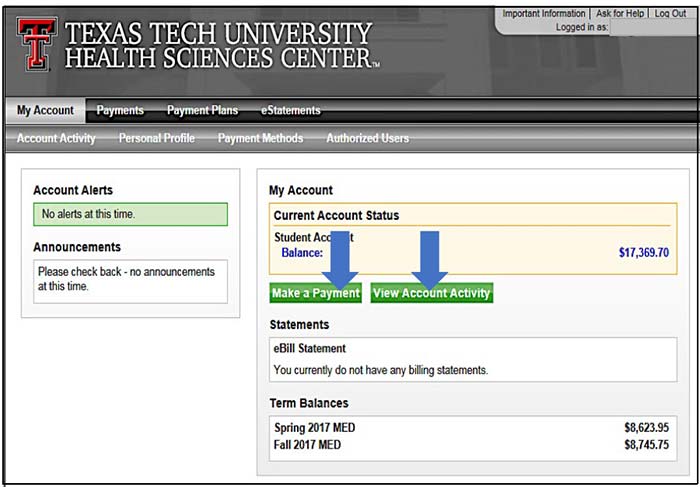This screenshot has width=700, height=487.
Task: Click the View Account Activity button
Action: (432, 293)
